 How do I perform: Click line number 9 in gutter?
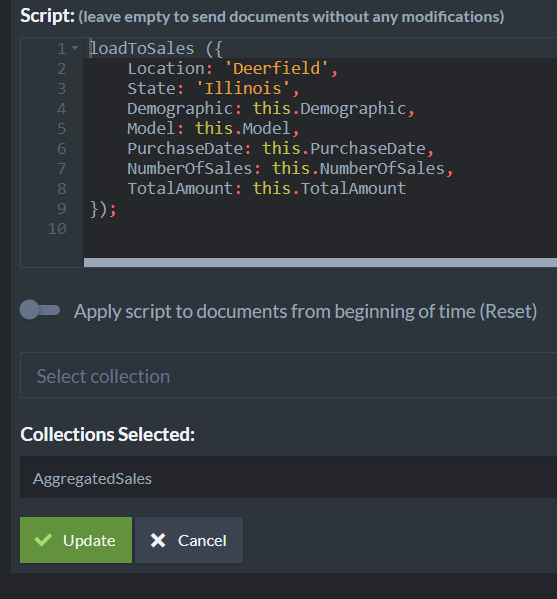pyautogui.click(x=62, y=209)
